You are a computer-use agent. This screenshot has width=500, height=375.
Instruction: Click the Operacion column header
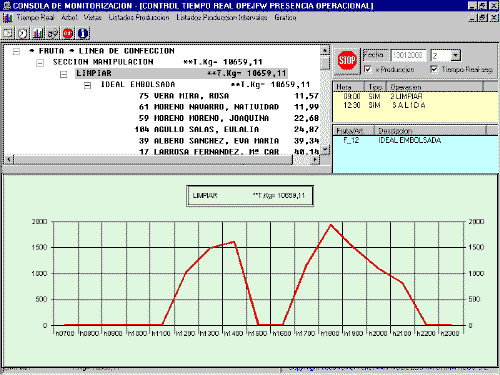tap(434, 87)
